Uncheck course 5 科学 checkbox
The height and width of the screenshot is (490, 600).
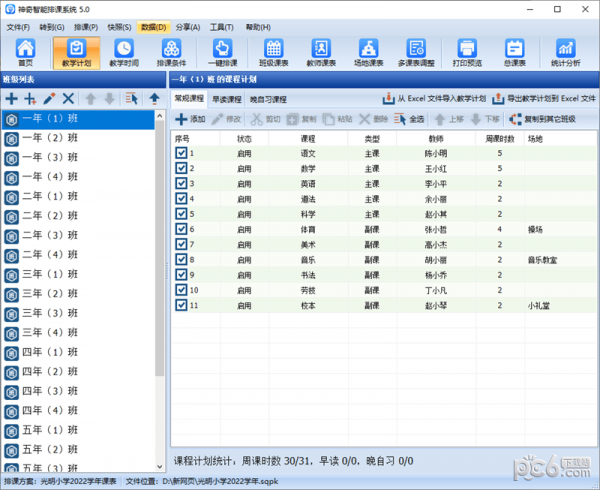pyautogui.click(x=181, y=214)
